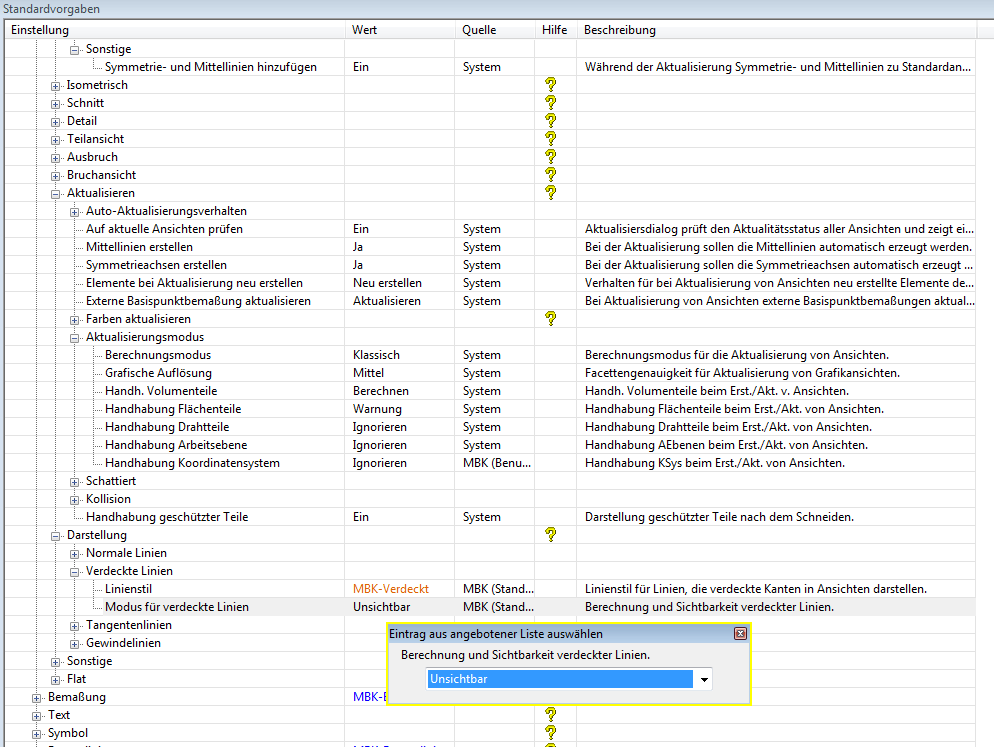Expand the Normale Linien node
994x747 pixels.
pyautogui.click(x=75, y=554)
